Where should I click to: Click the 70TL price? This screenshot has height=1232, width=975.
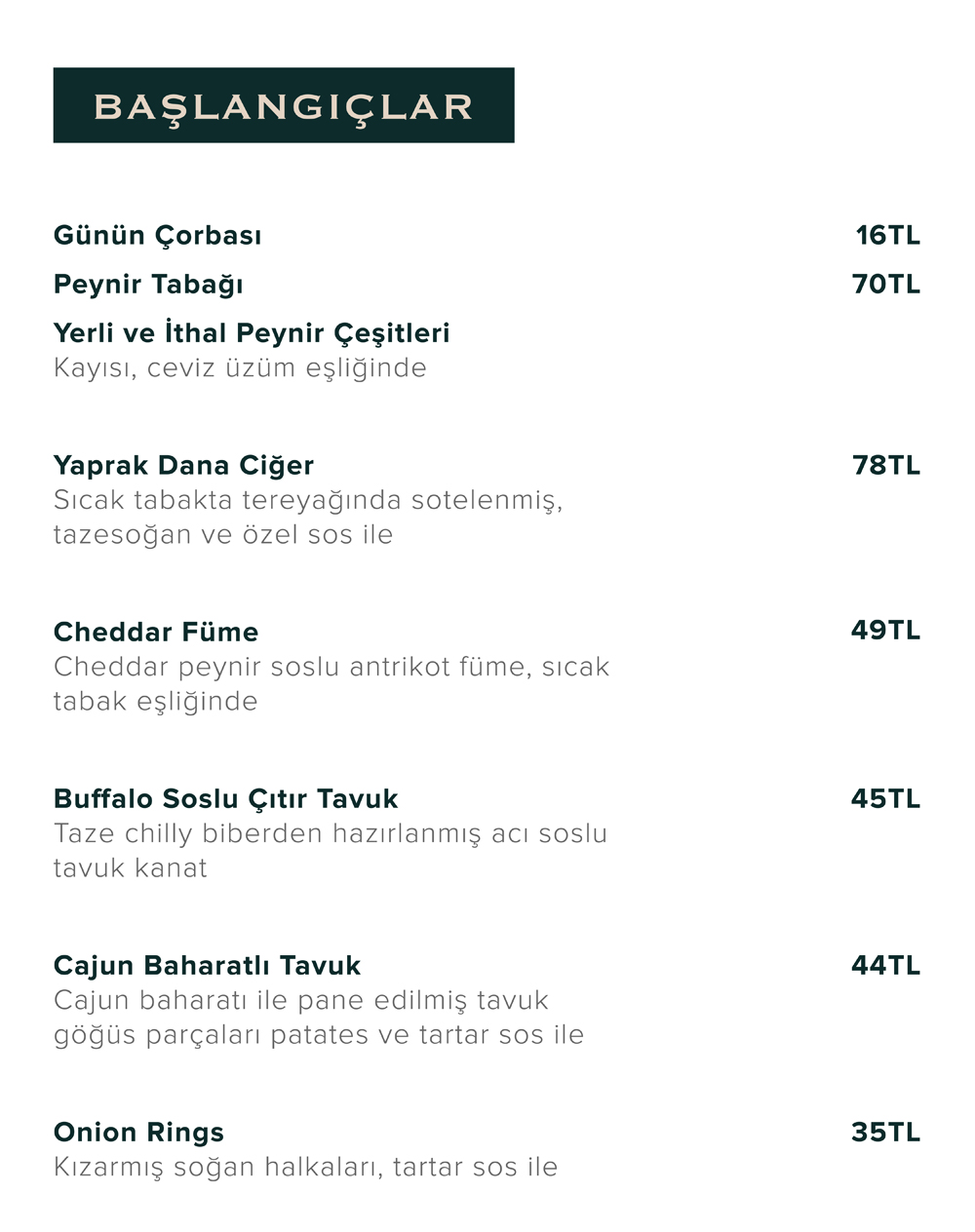(885, 284)
